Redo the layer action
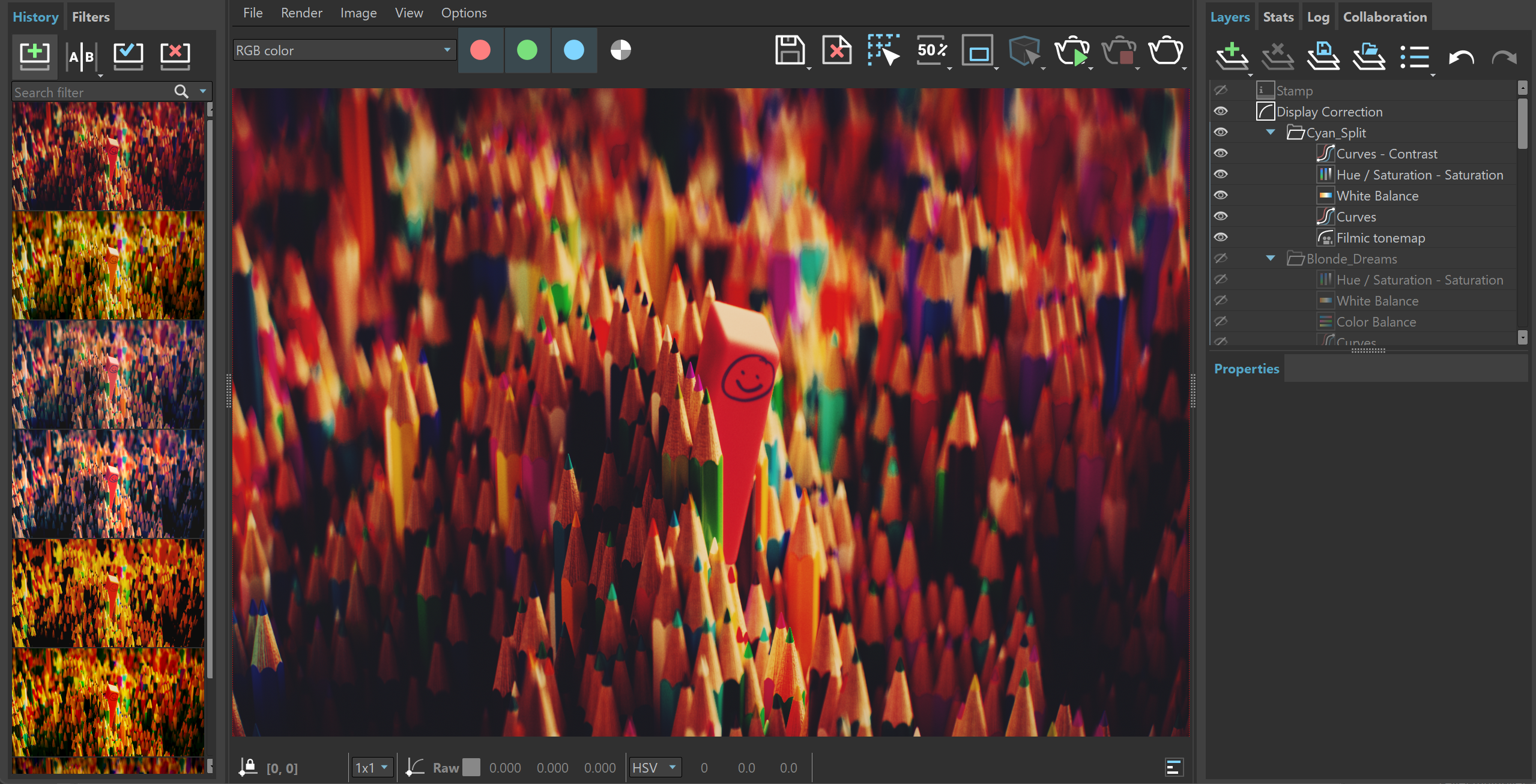 pos(1504,58)
